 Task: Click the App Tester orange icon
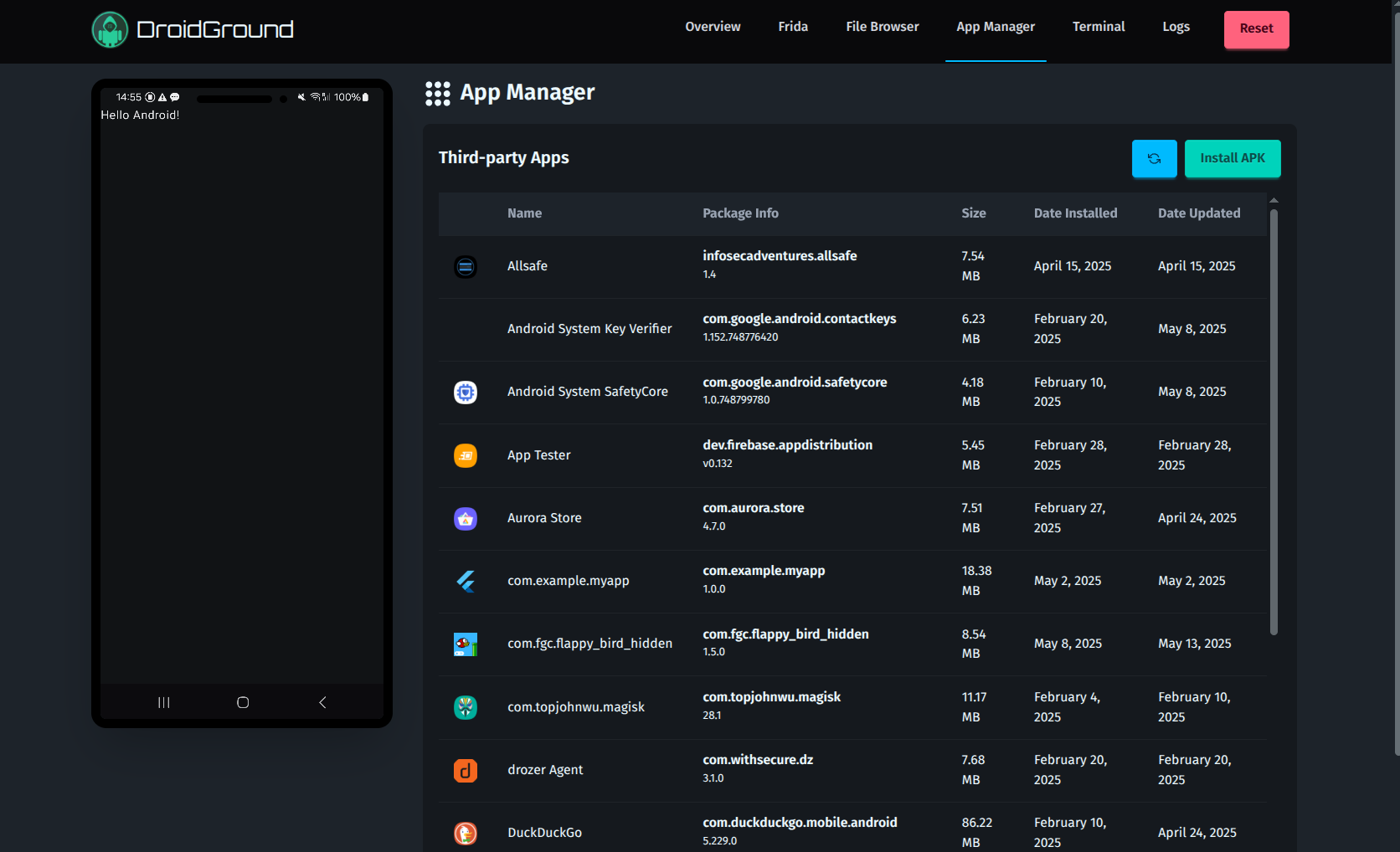click(x=466, y=455)
